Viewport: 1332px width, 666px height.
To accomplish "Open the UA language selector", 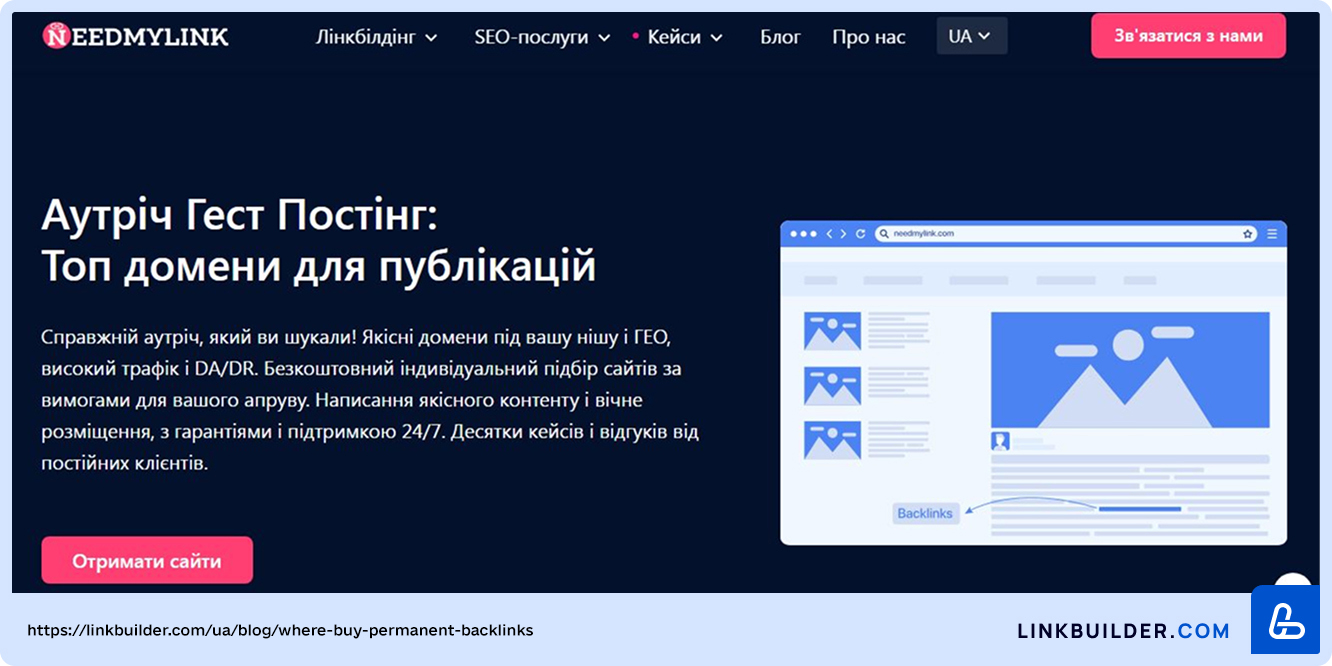I will (x=971, y=36).
